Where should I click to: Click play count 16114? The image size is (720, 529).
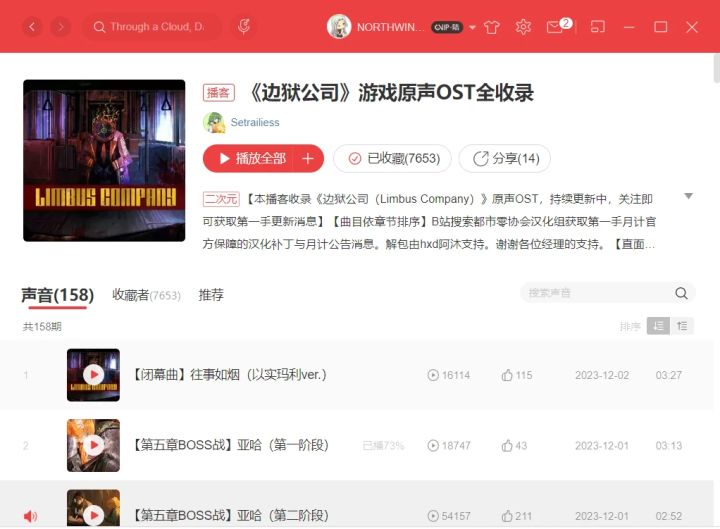(449, 375)
